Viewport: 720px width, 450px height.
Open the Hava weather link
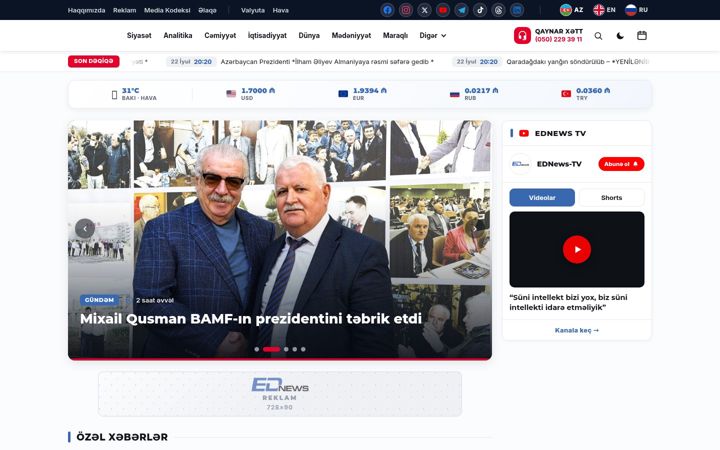(281, 10)
